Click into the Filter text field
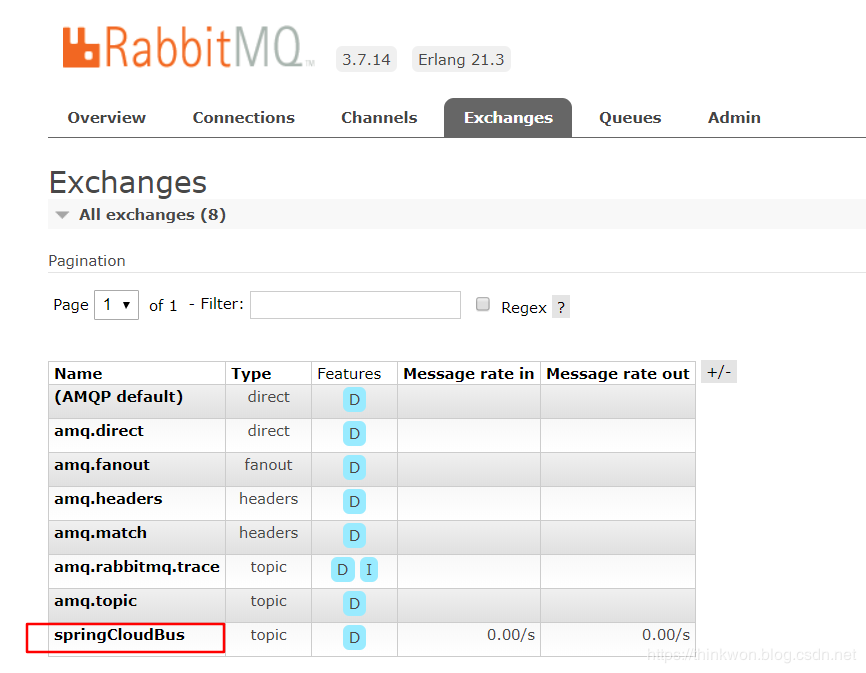This screenshot has height=673, width=866. (x=355, y=305)
